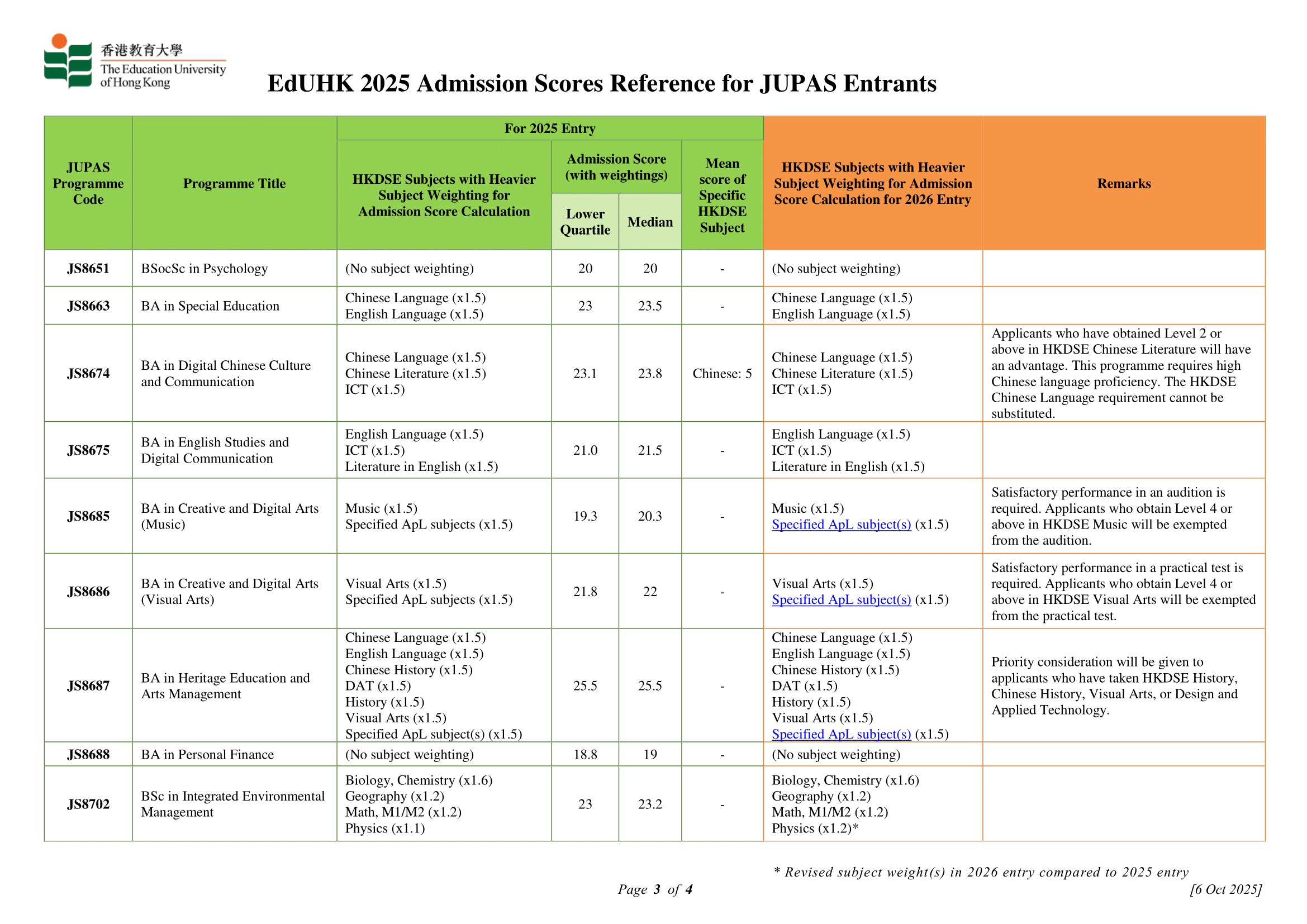The width and height of the screenshot is (1307, 924).
Task: Click the orange 2026 Entry subject weighting header
Action: 873,183
